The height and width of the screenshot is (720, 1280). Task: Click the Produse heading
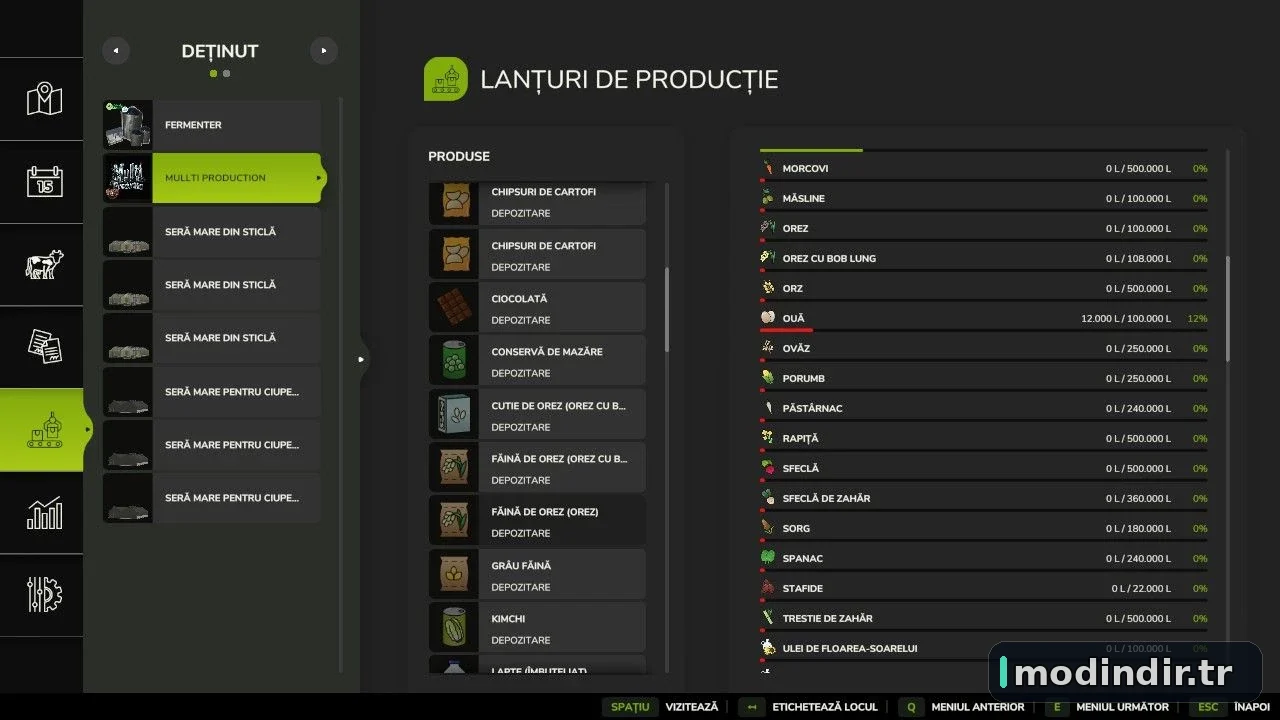(459, 156)
